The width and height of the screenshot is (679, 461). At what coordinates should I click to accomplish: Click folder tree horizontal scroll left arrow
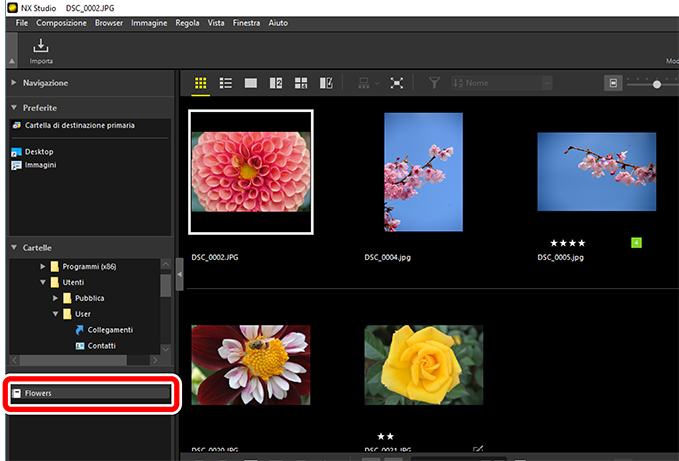14,360
